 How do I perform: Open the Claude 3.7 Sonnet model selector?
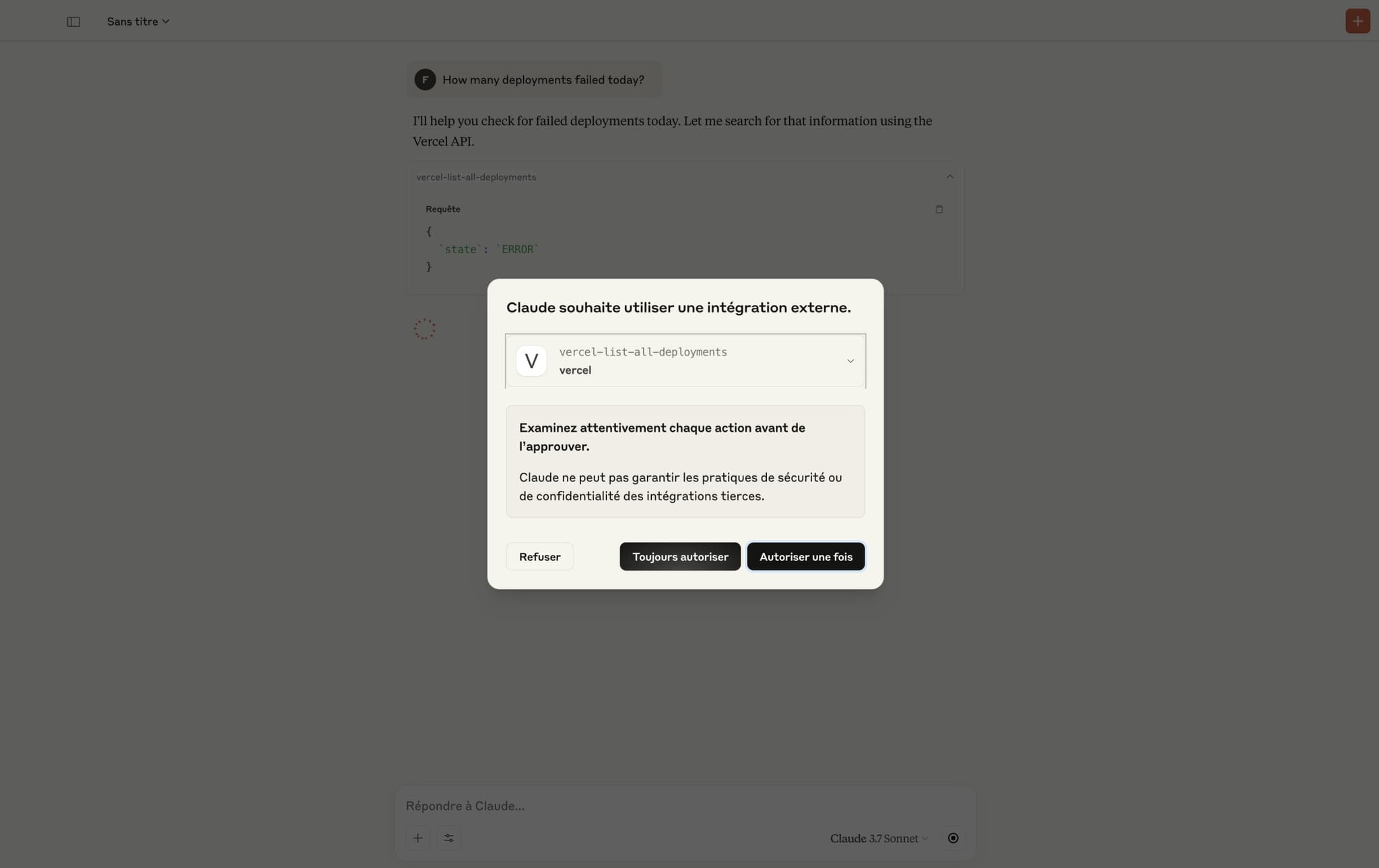pos(879,838)
